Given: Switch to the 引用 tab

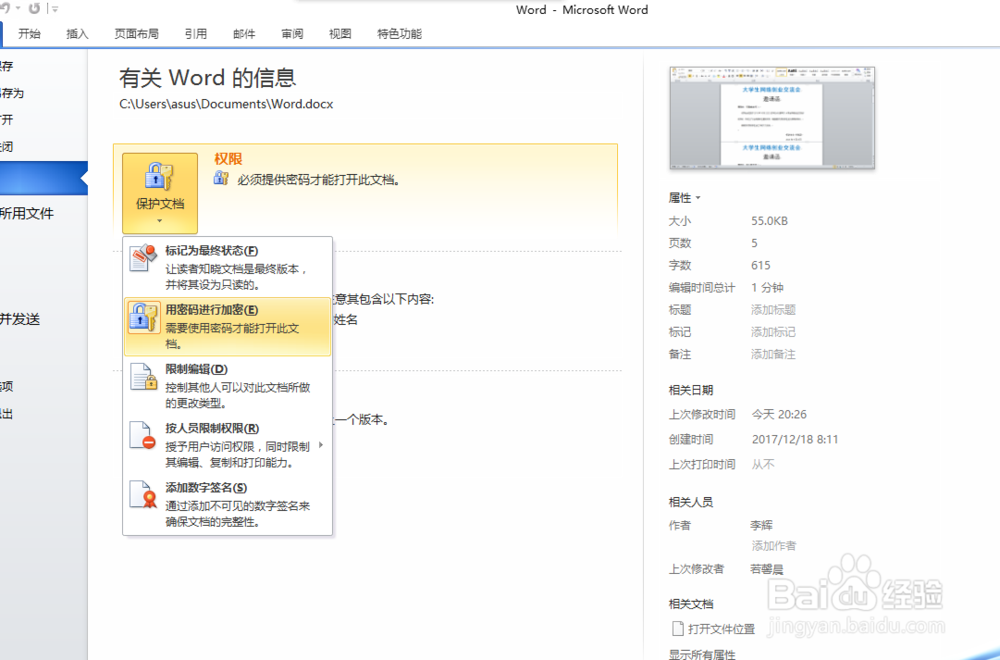Looking at the screenshot, I should 196,34.
